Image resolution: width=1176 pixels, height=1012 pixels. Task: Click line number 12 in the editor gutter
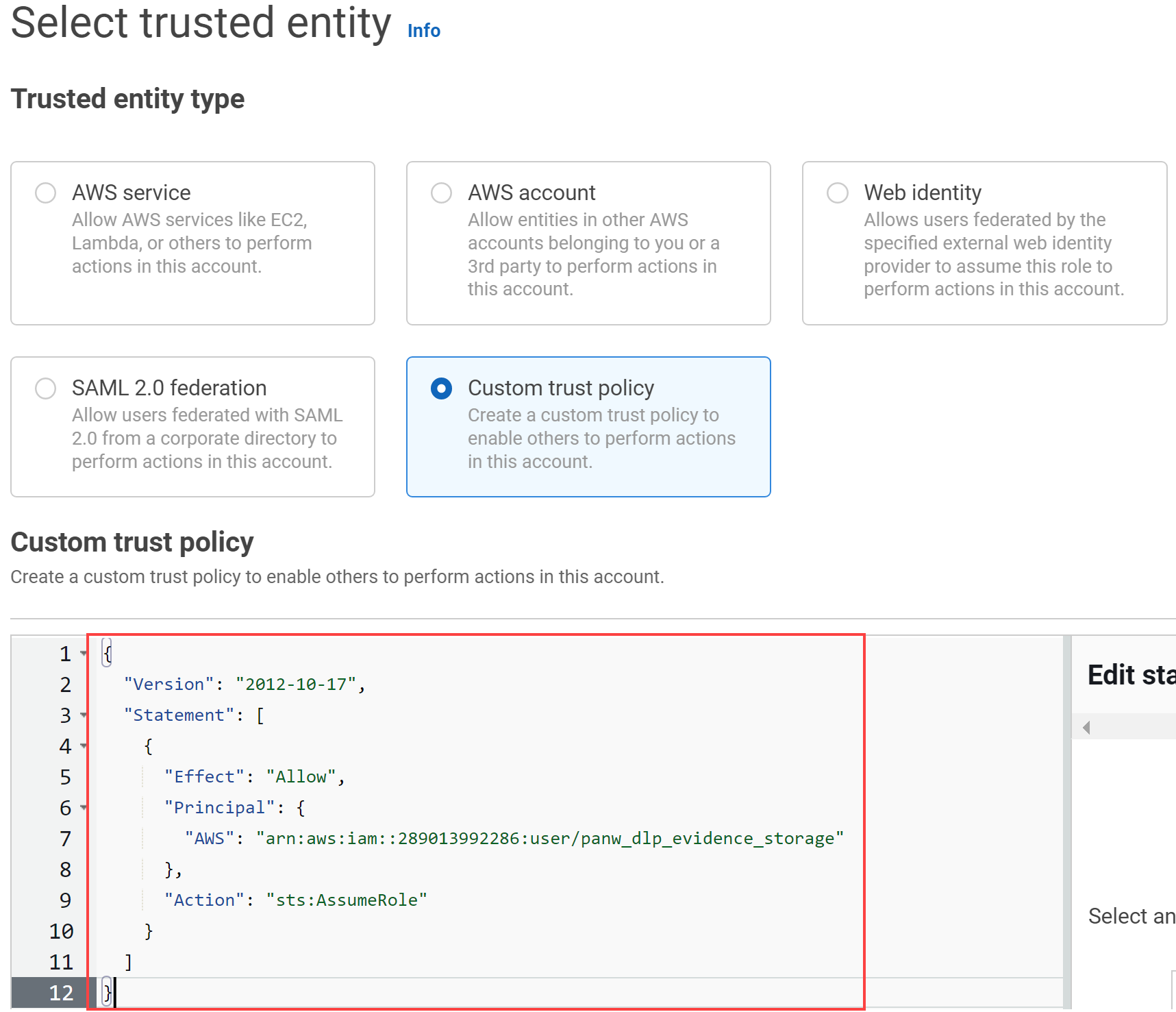click(x=61, y=992)
